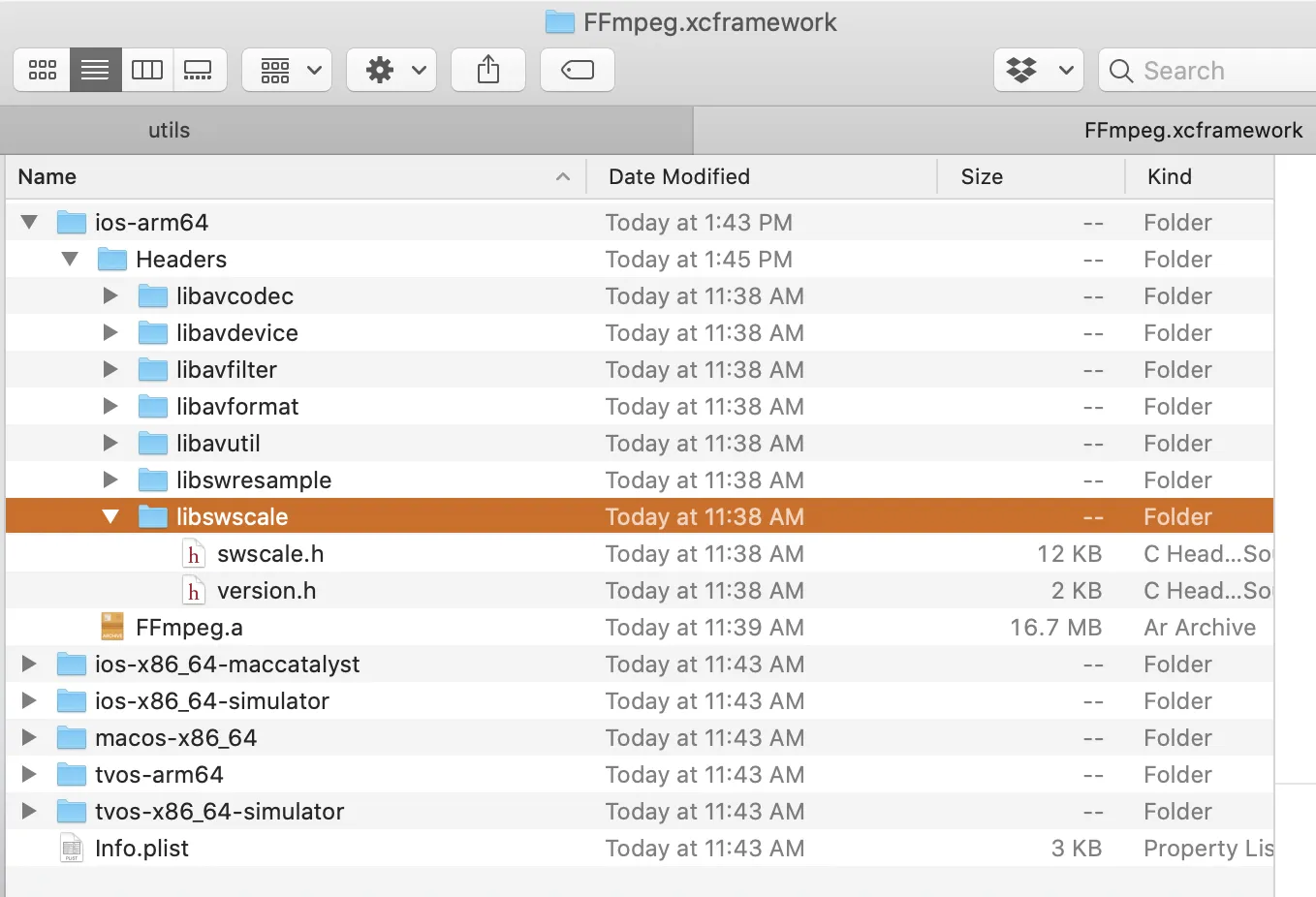Select the Info.plist file icon
This screenshot has height=897, width=1316.
click(72, 849)
